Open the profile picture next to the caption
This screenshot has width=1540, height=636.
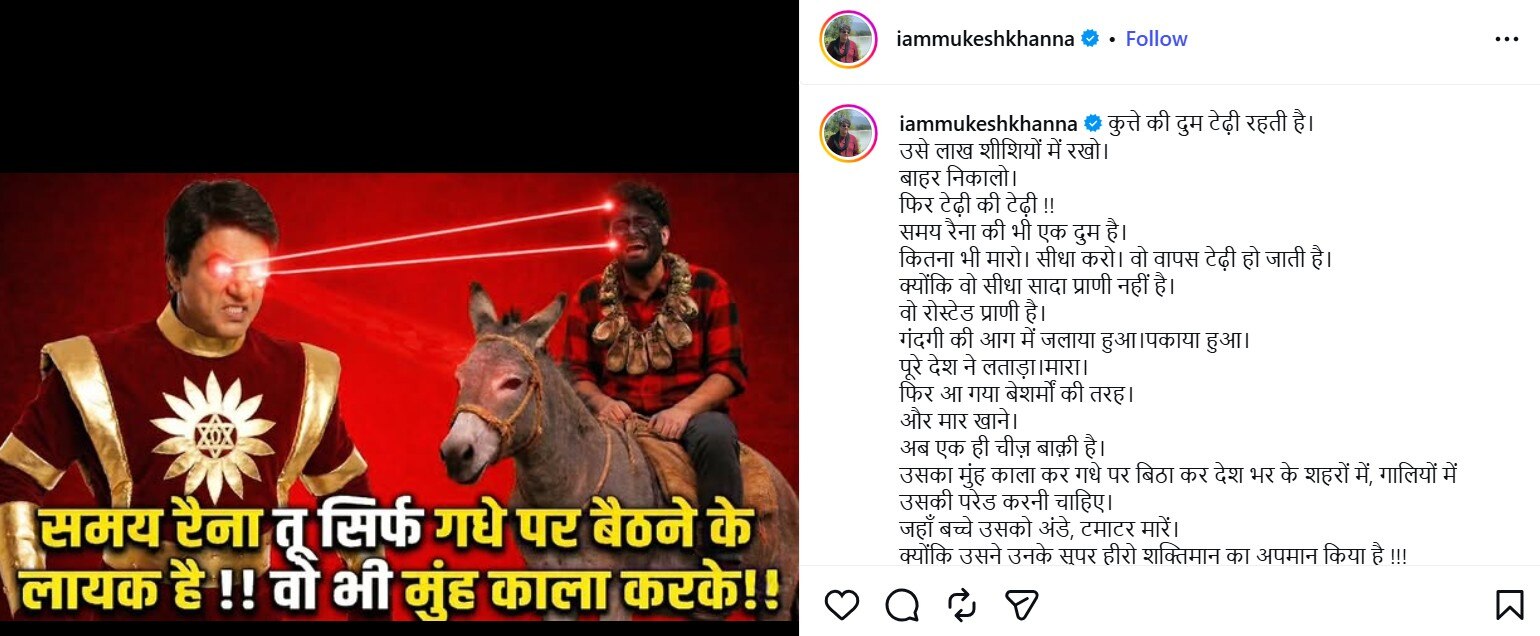[849, 134]
